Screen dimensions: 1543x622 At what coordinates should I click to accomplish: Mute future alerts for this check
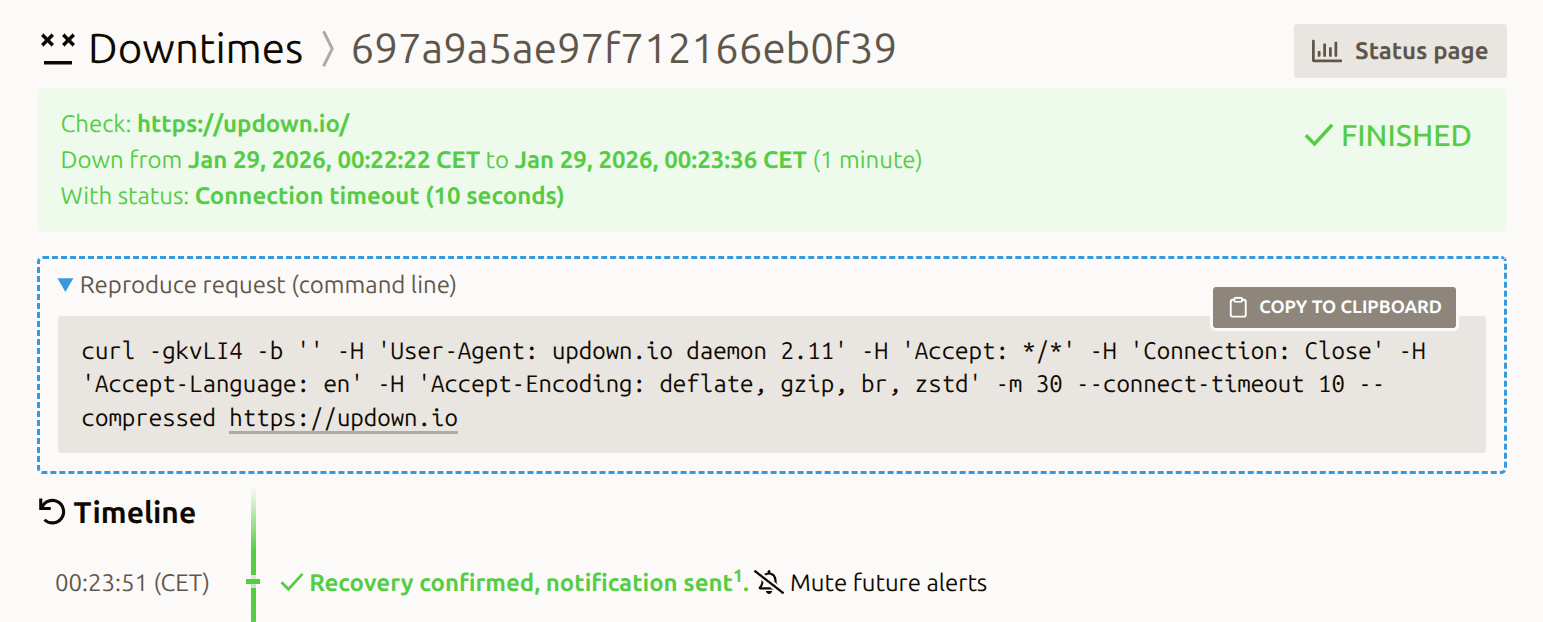[887, 583]
